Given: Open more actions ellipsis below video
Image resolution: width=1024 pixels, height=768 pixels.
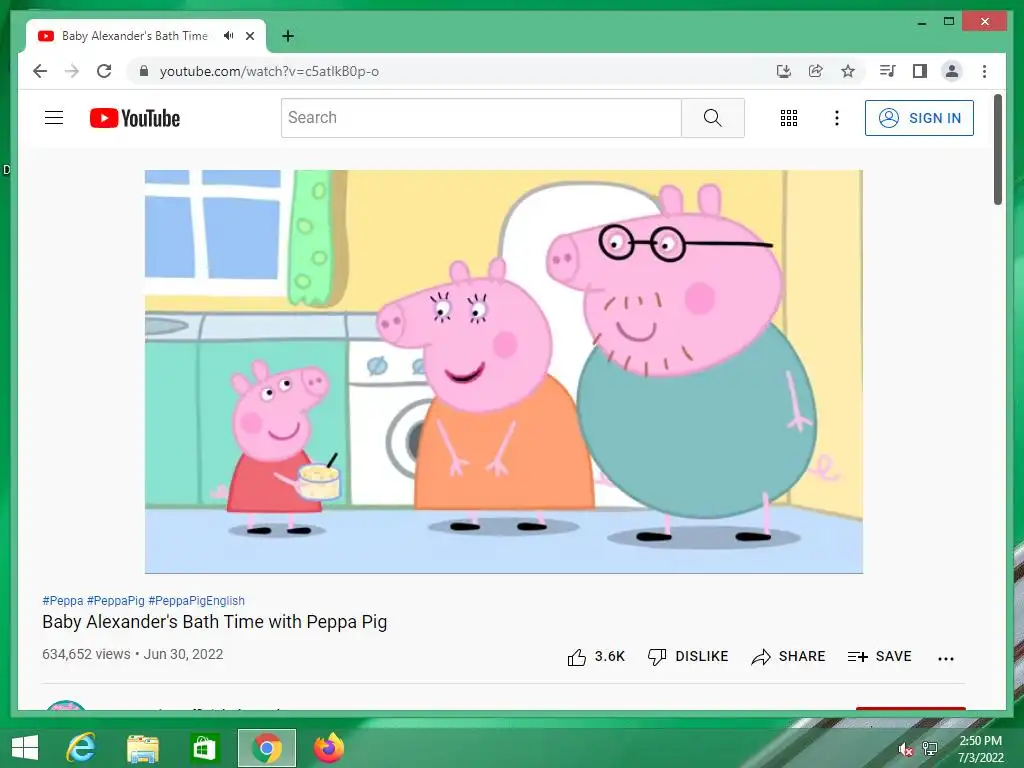Looking at the screenshot, I should 946,658.
